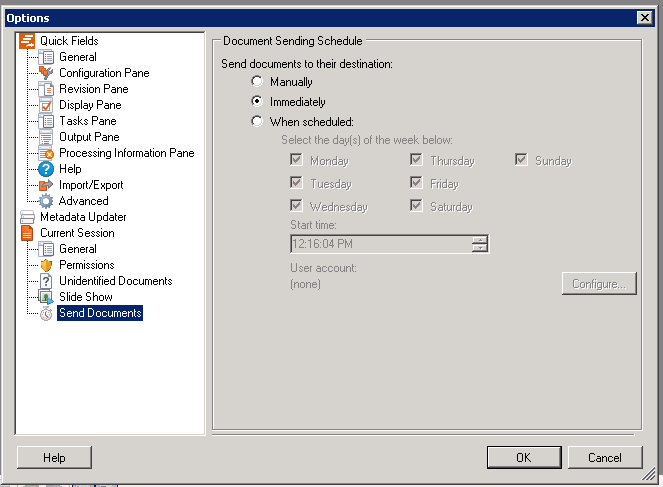Select the Revision Pane tree item

pyautogui.click(x=93, y=89)
